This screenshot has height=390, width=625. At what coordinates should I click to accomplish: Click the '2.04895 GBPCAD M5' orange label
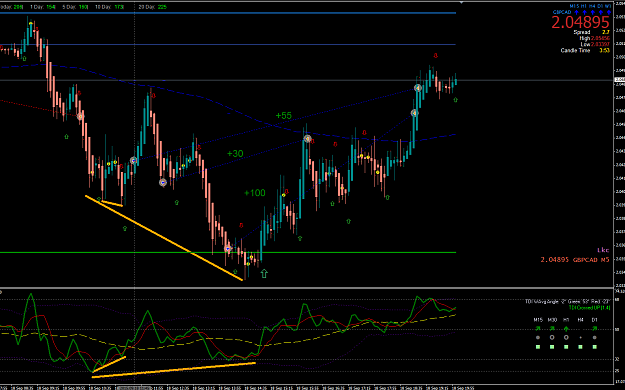[575, 260]
